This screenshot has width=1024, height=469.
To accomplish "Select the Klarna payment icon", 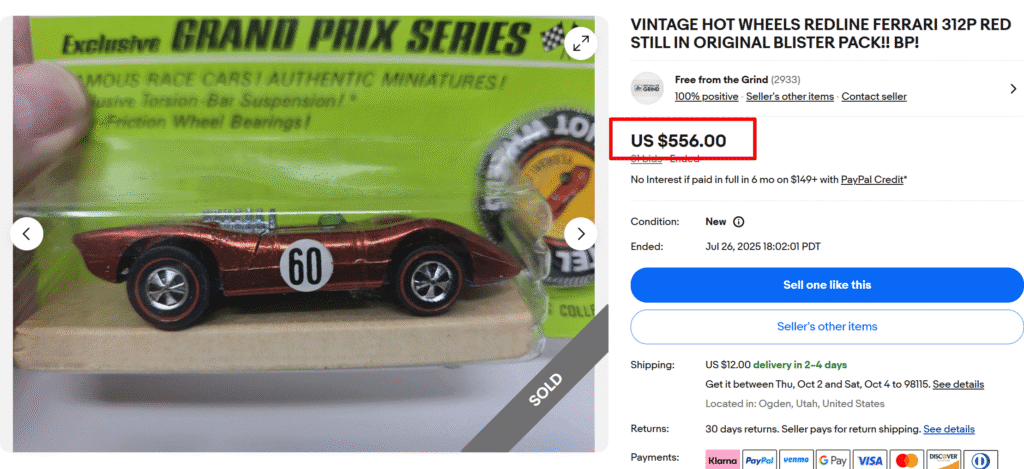I will [x=723, y=460].
